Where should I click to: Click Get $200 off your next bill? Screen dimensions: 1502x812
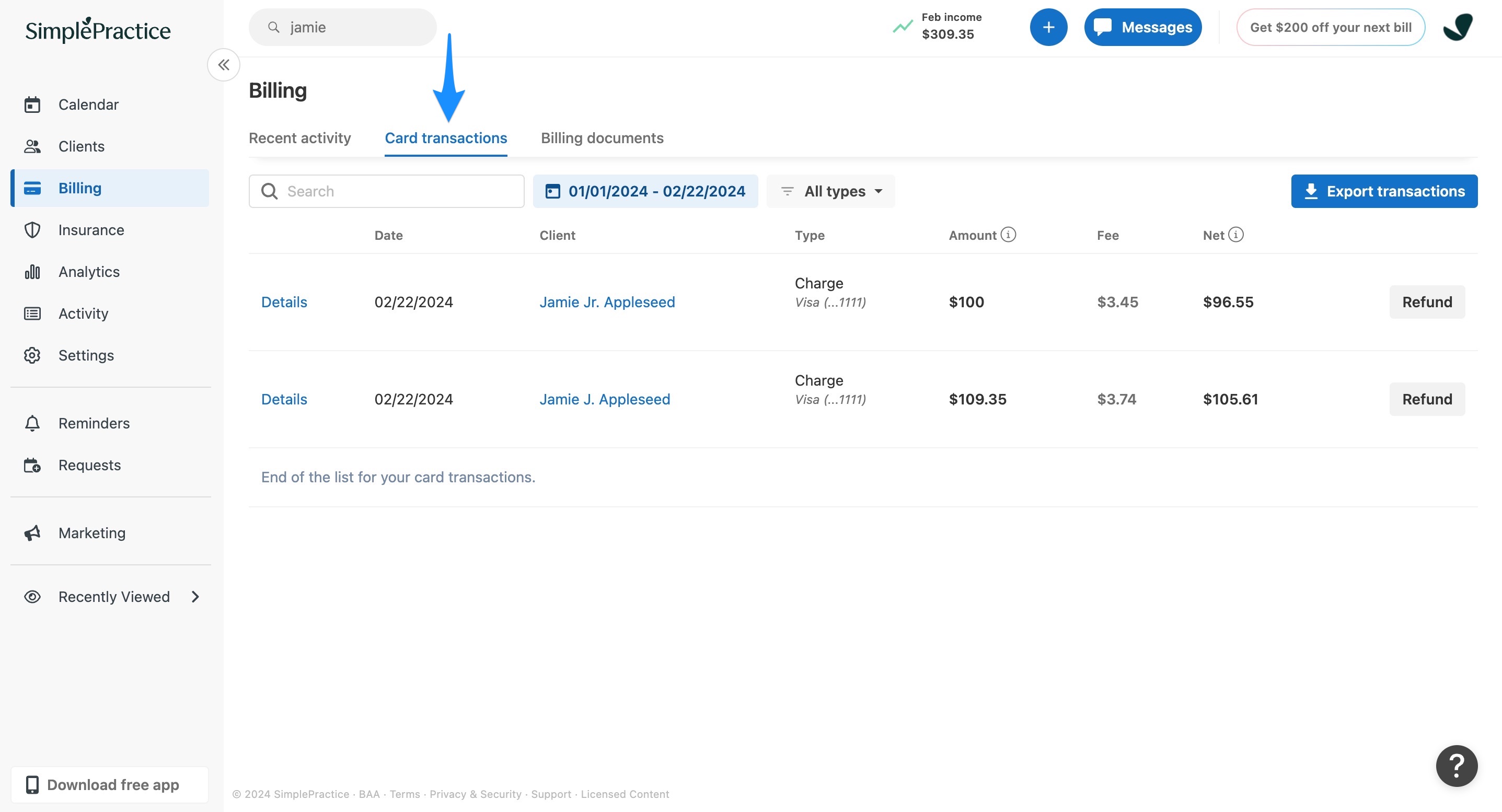pyautogui.click(x=1331, y=27)
